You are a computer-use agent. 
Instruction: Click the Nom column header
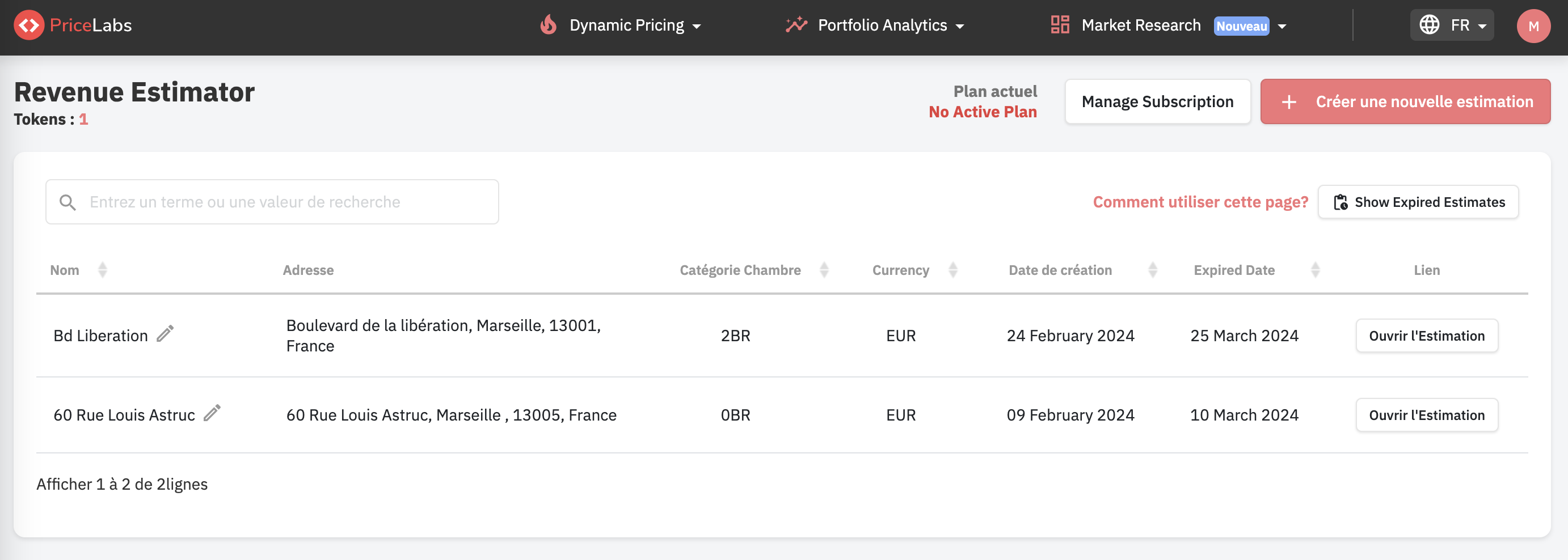(65, 270)
